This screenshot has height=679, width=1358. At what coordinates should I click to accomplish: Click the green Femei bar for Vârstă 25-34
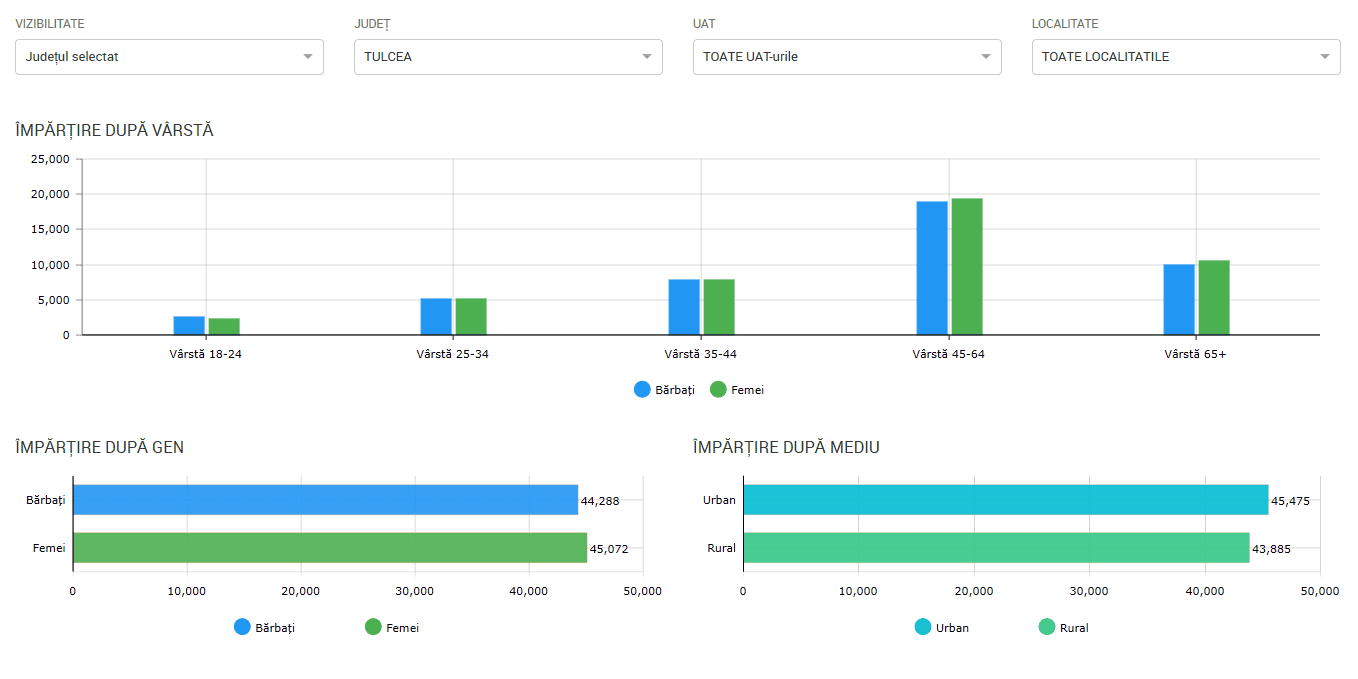(471, 317)
